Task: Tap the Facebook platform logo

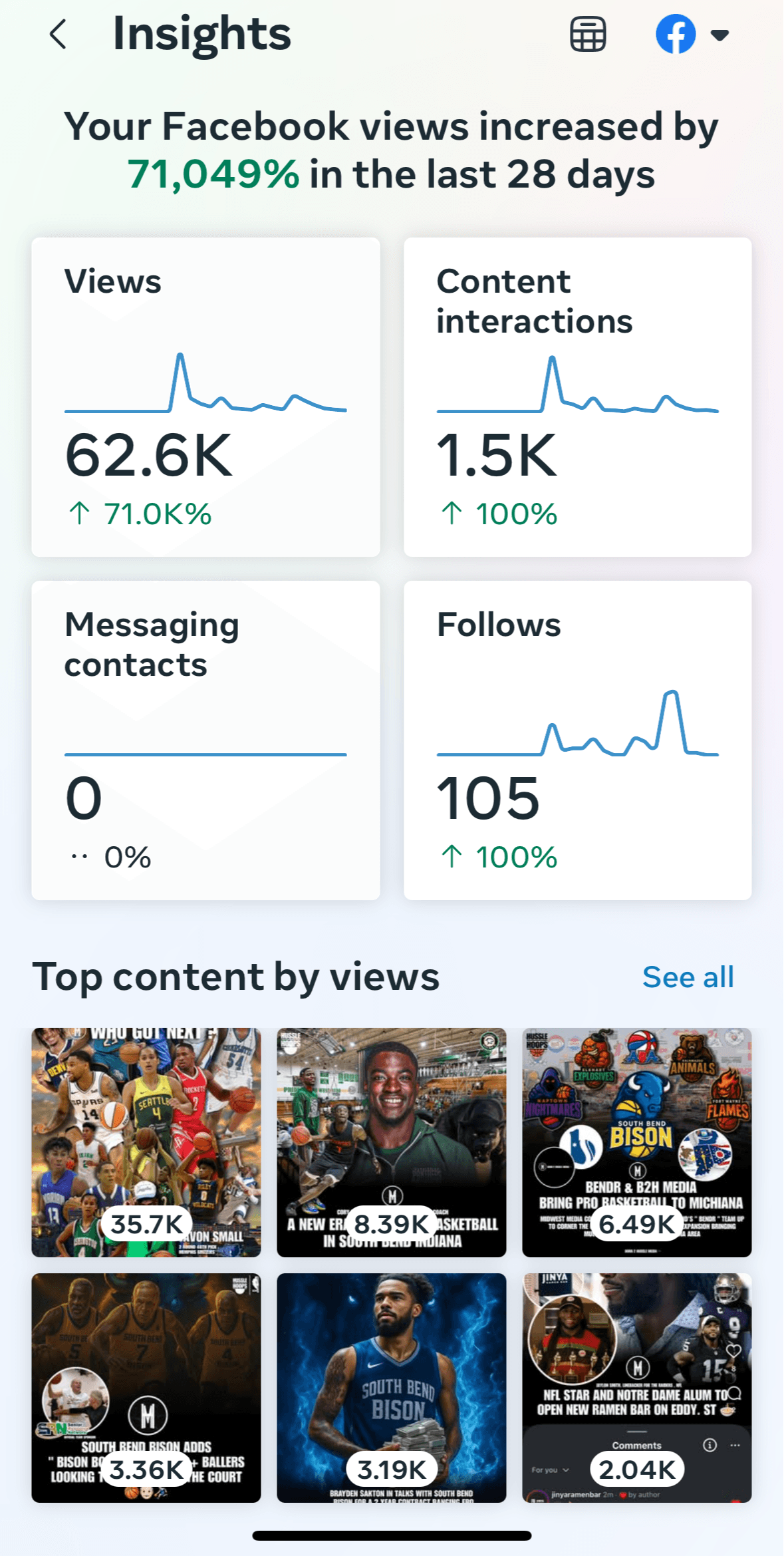Action: [x=676, y=34]
